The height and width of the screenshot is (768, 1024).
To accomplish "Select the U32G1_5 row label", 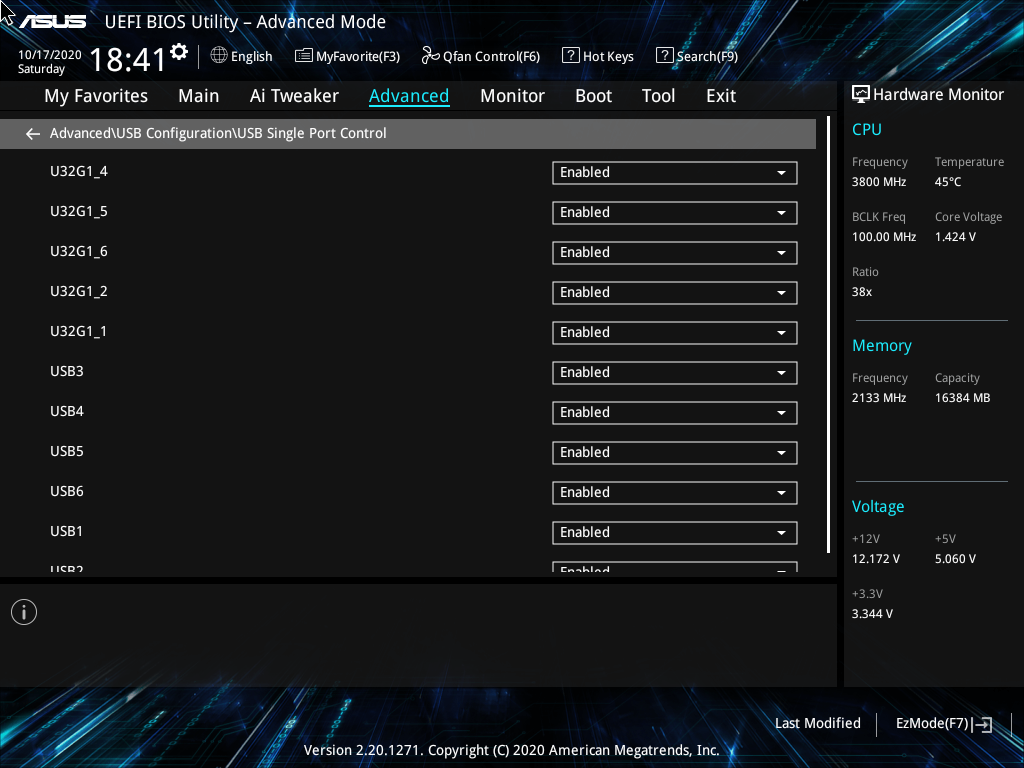I will point(78,212).
